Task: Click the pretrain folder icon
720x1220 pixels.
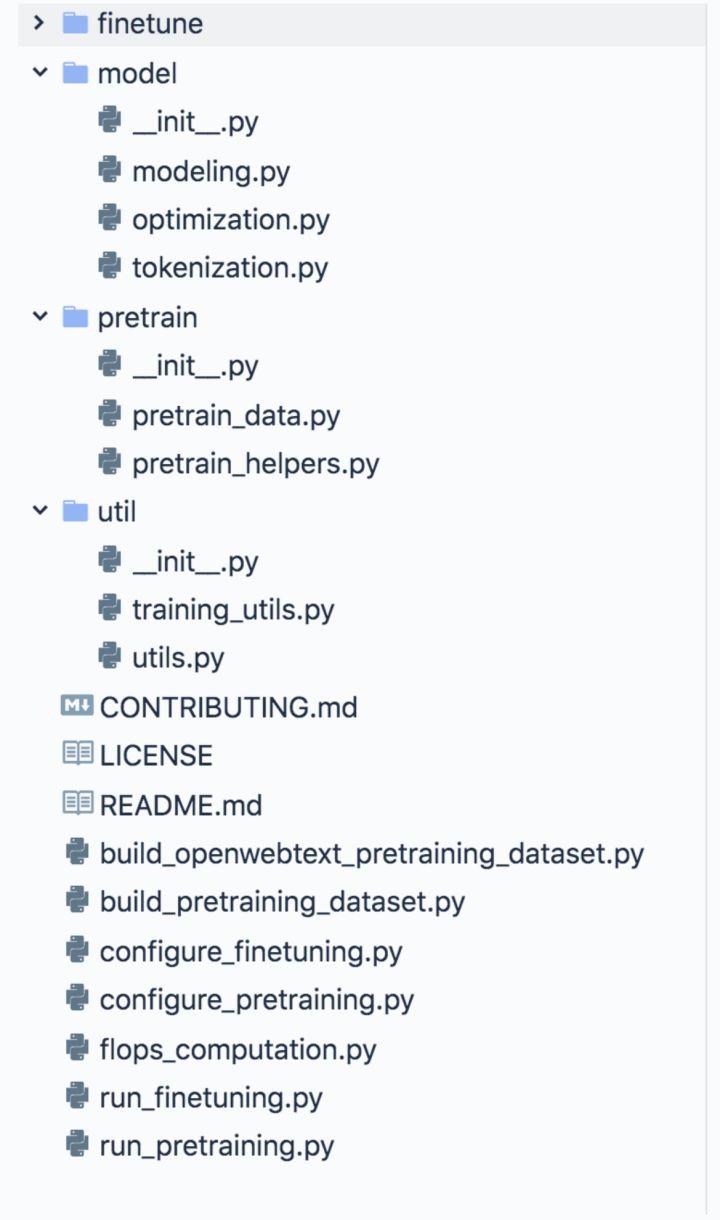Action: tap(75, 316)
